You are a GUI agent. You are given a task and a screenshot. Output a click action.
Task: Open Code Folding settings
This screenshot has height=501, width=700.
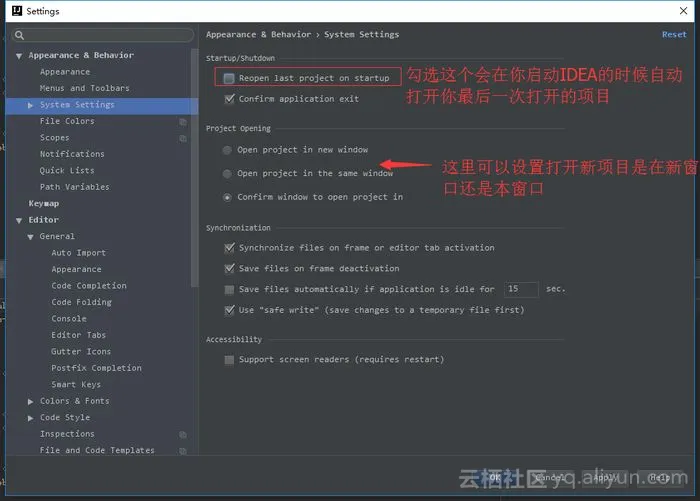pos(81,302)
